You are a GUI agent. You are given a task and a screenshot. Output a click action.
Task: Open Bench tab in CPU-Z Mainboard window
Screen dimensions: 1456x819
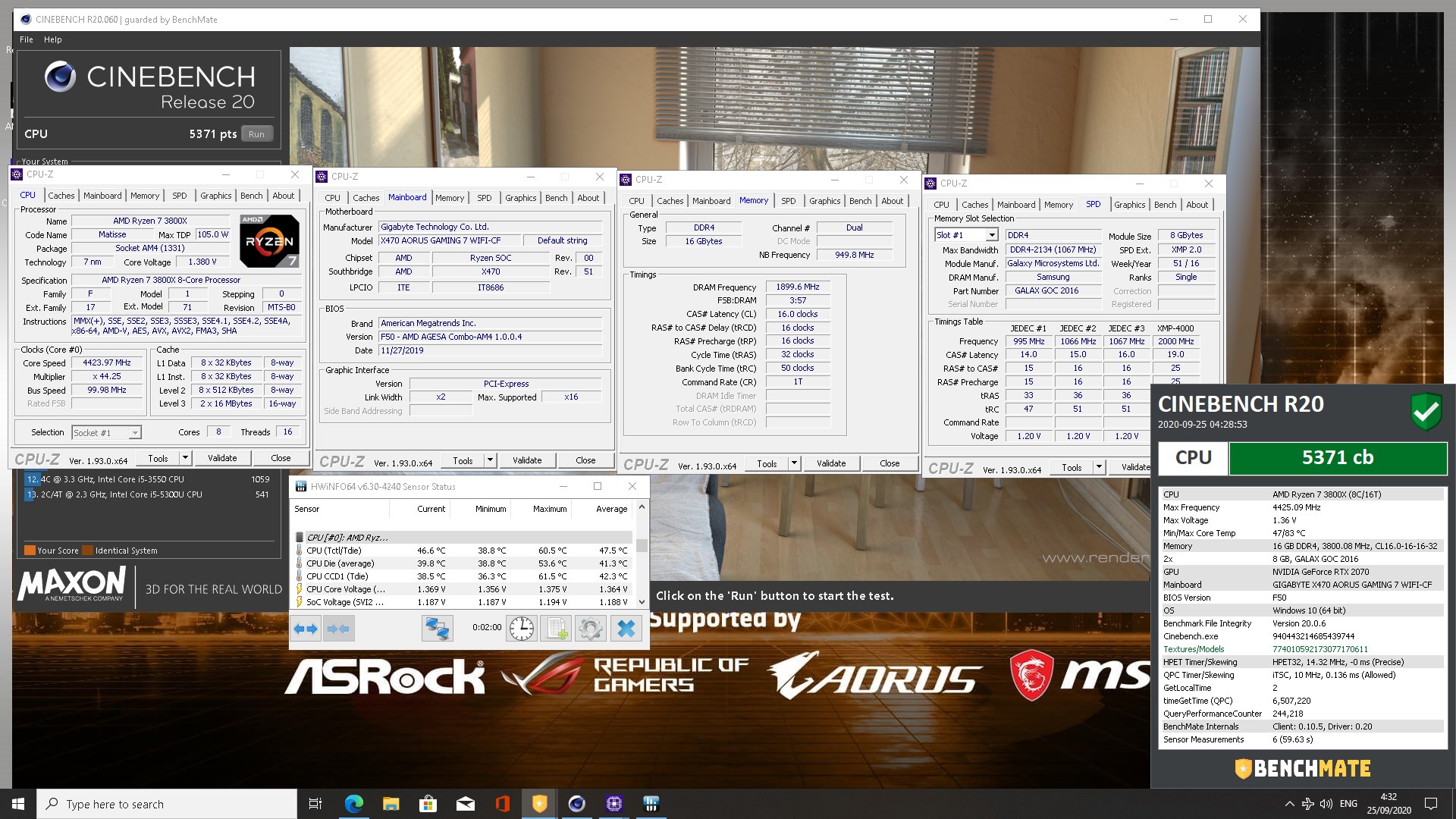pos(556,198)
